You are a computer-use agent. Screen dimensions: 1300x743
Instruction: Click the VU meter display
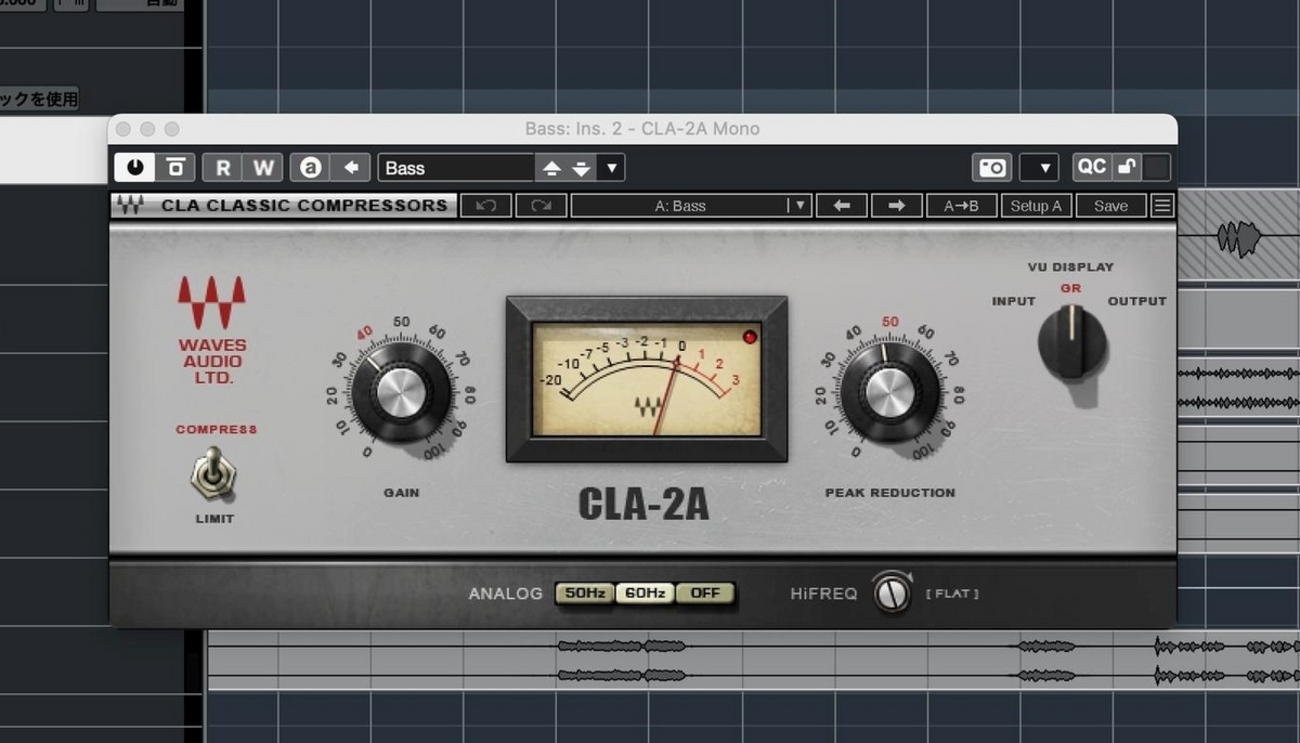(647, 379)
